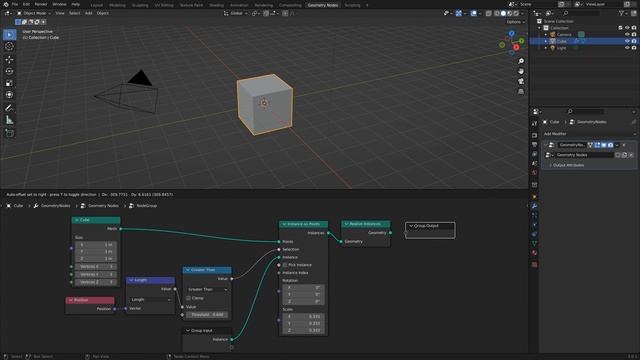Hide the Collection in viewport

coord(627,28)
